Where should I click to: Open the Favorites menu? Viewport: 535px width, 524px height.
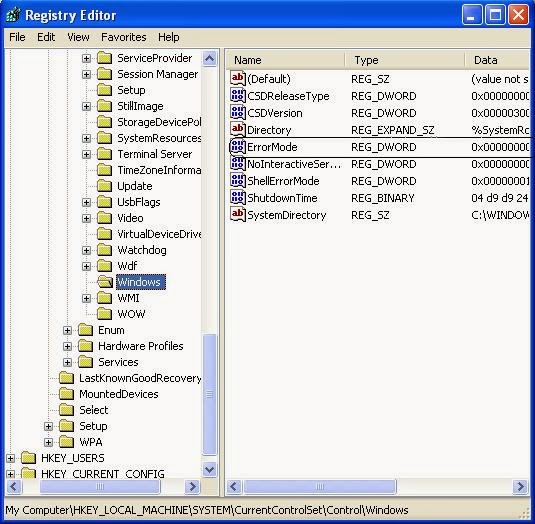[x=124, y=37]
